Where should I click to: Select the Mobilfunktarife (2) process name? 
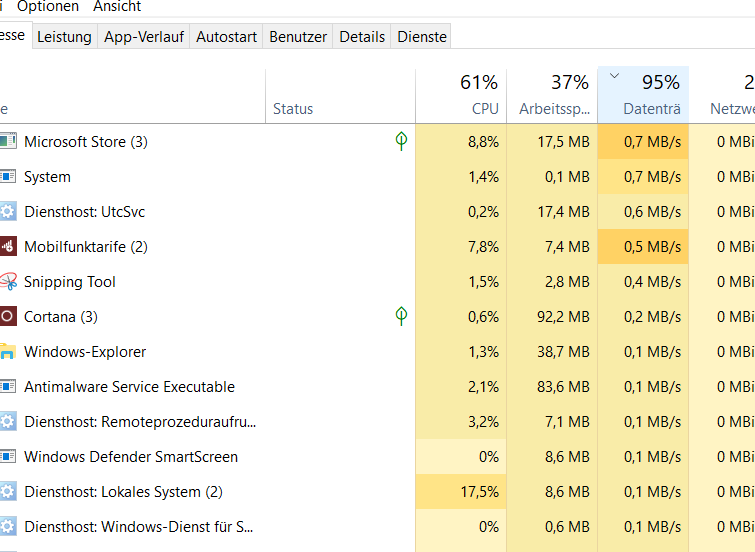[86, 247]
